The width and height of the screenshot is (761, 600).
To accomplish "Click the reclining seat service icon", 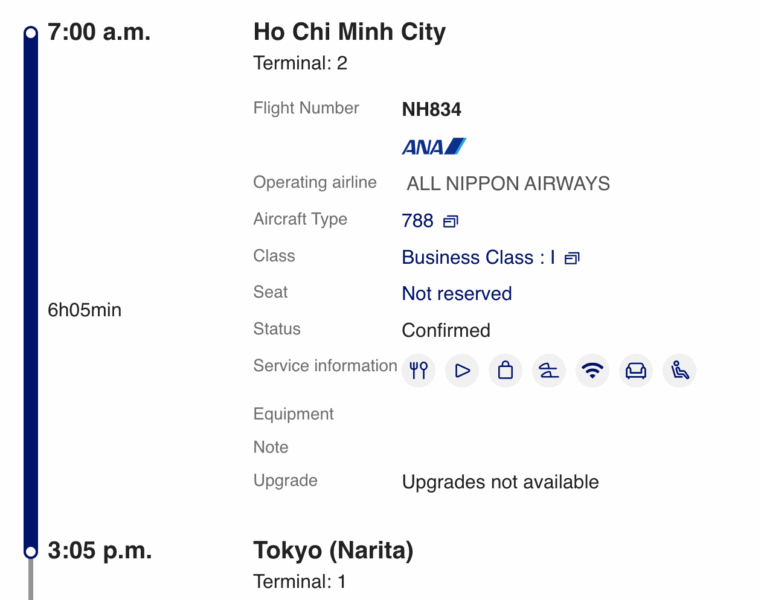I will (x=680, y=370).
